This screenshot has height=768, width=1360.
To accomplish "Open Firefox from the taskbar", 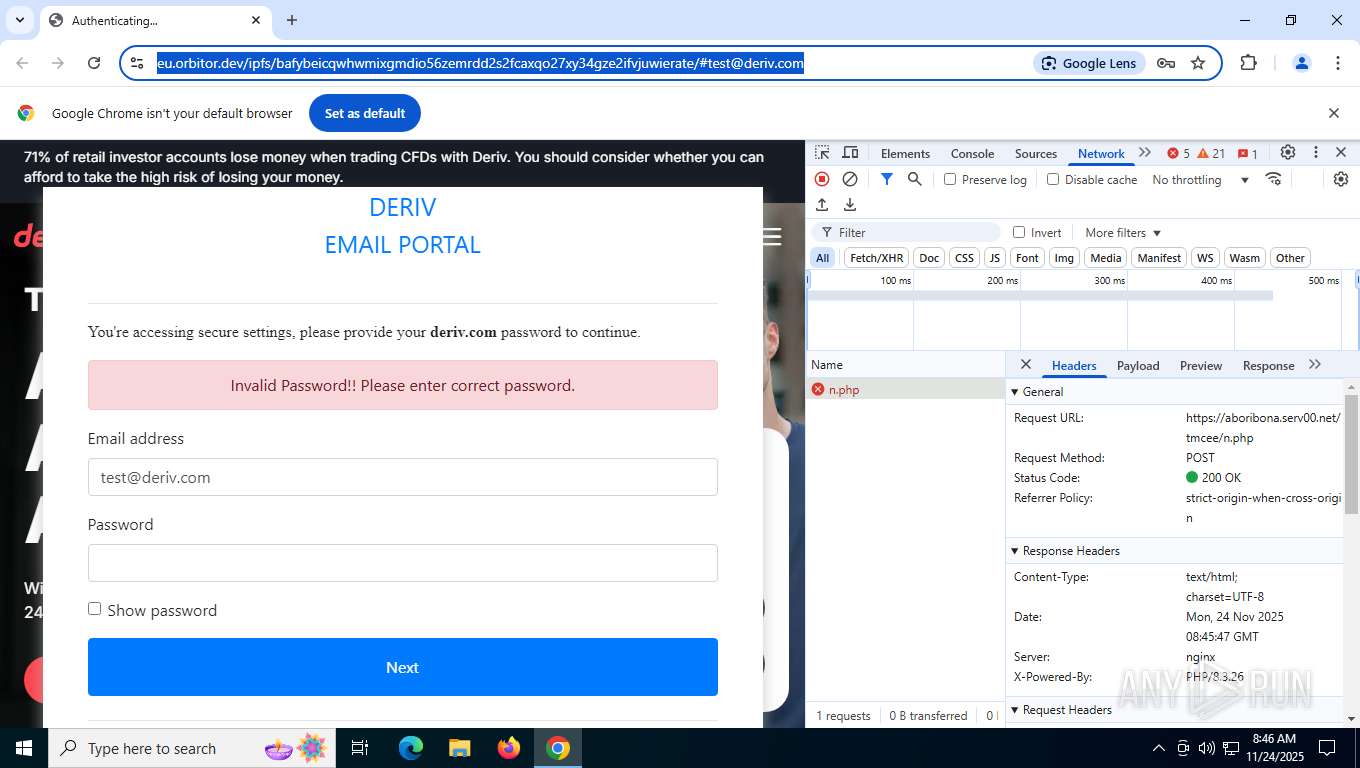I will coord(509,748).
